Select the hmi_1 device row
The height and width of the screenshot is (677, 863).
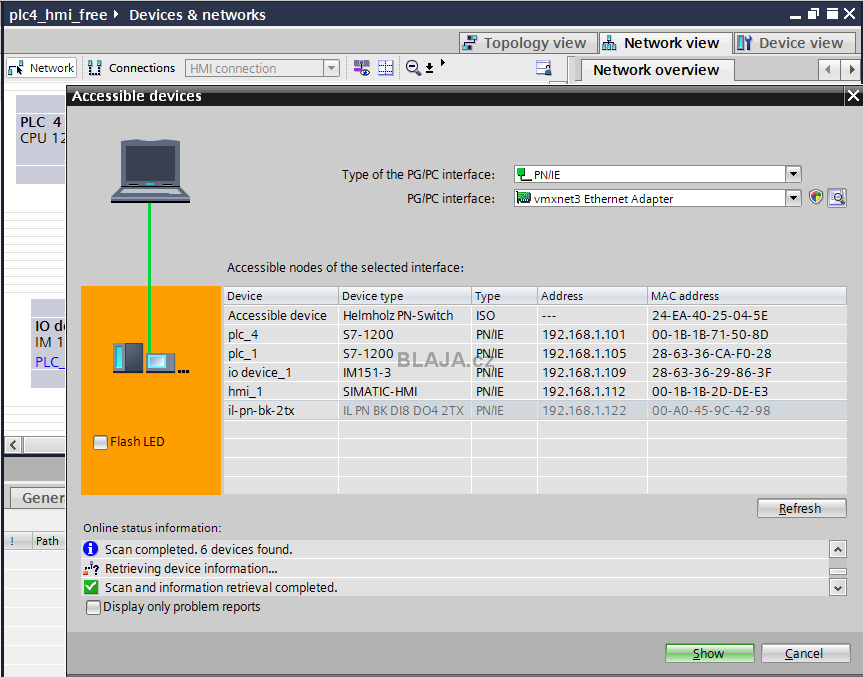click(535, 391)
